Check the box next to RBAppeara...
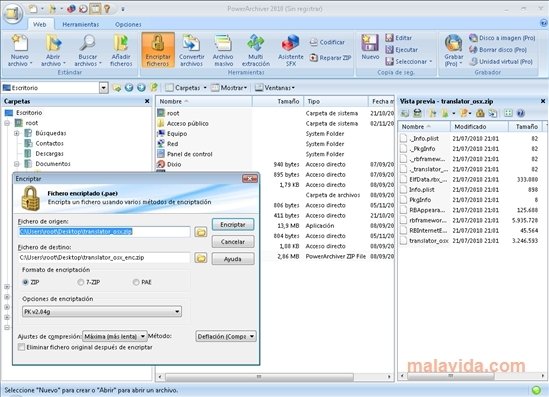Screen dimensions: 549x397 [403, 210]
